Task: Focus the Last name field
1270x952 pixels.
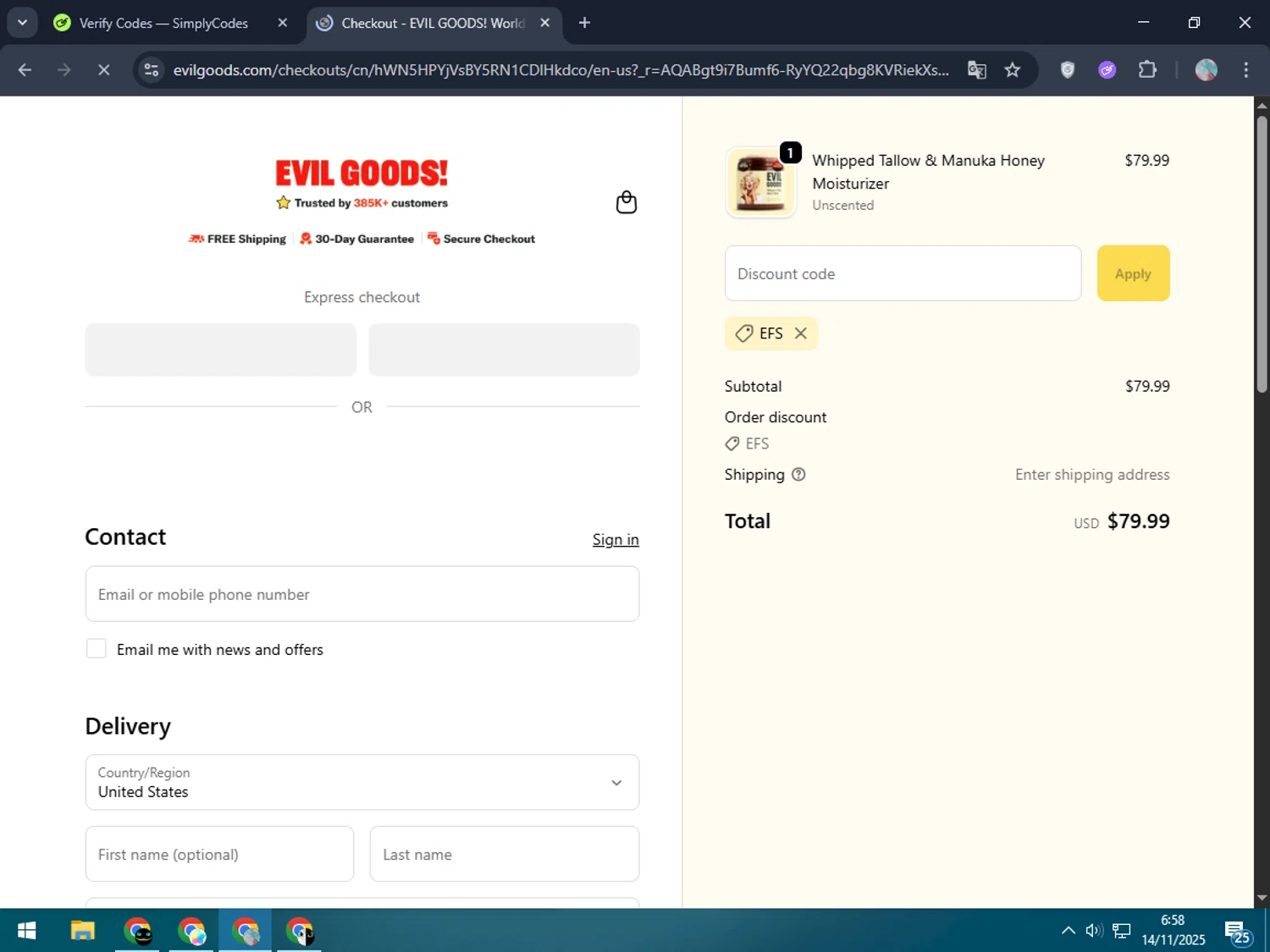Action: [505, 854]
